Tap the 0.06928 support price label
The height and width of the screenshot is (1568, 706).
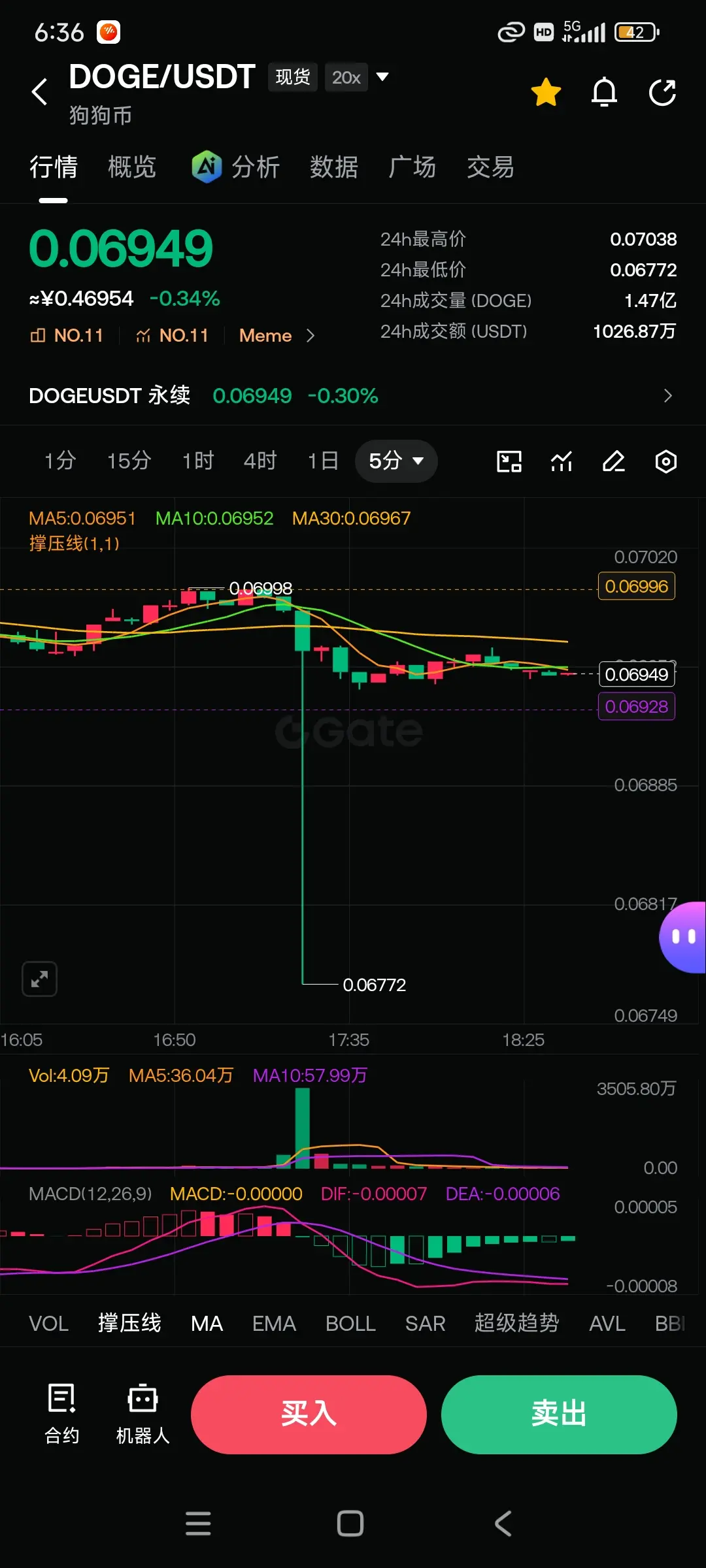pyautogui.click(x=637, y=706)
